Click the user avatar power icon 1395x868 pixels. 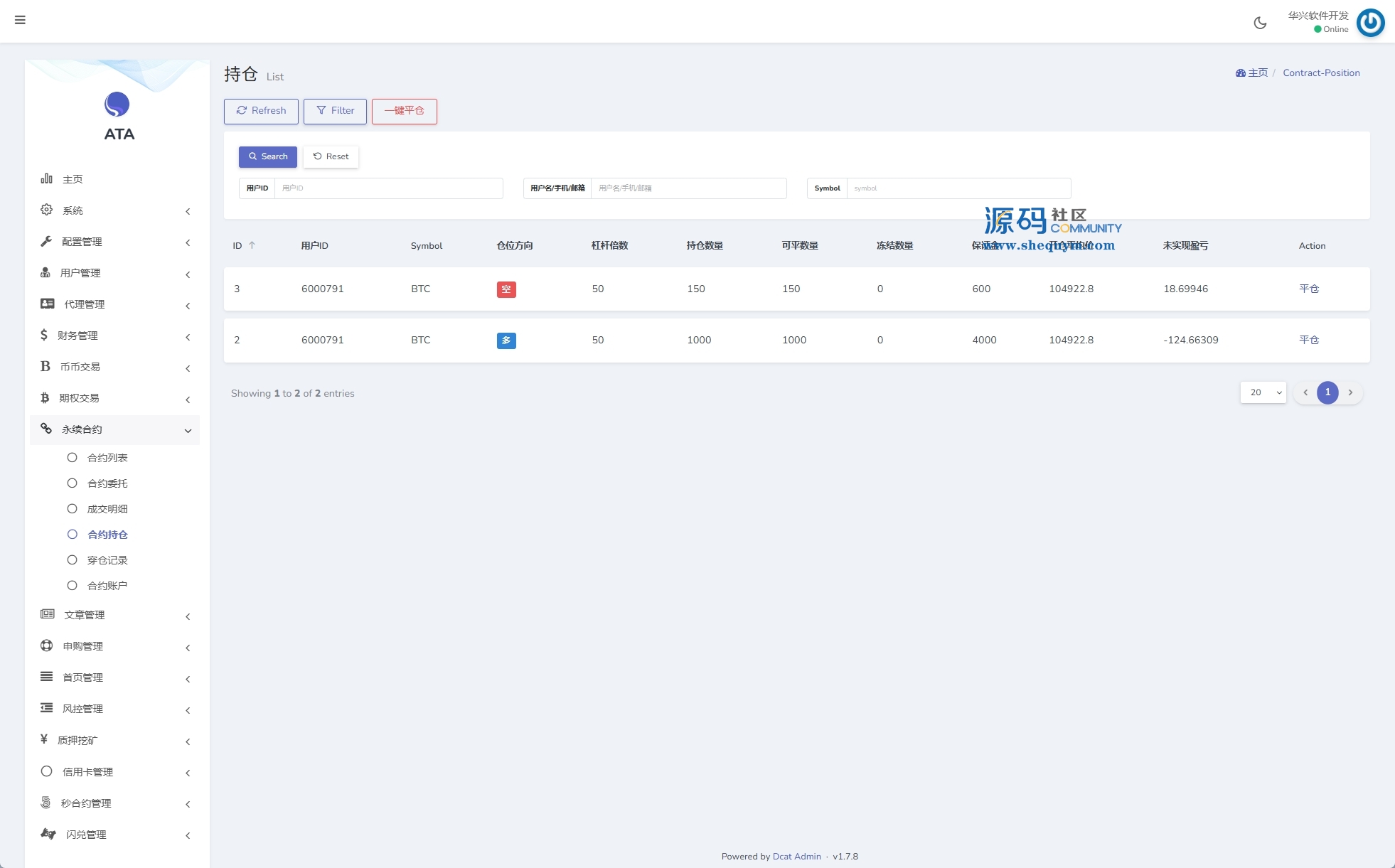[x=1370, y=22]
